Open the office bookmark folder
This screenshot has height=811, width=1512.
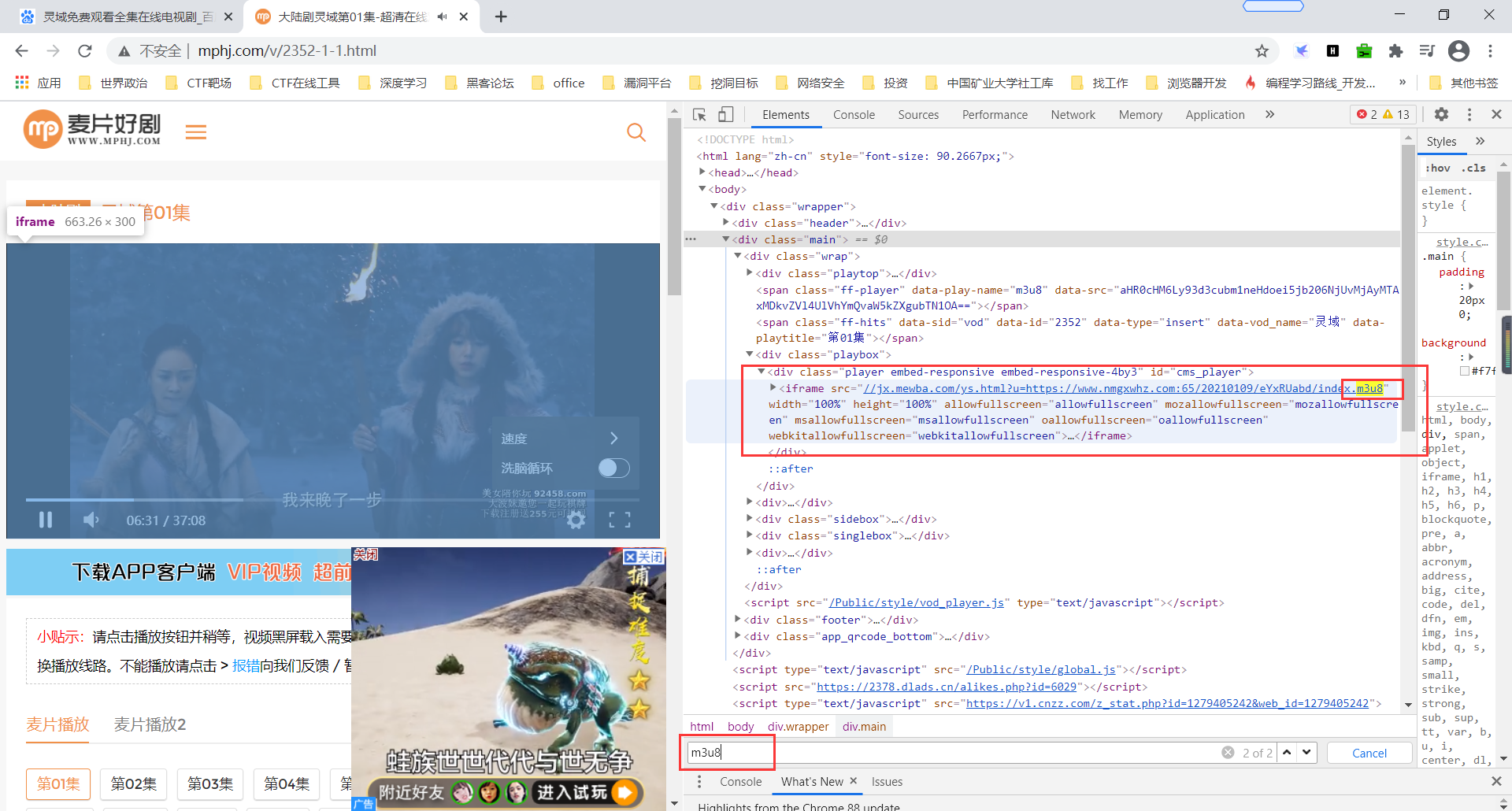coord(559,83)
